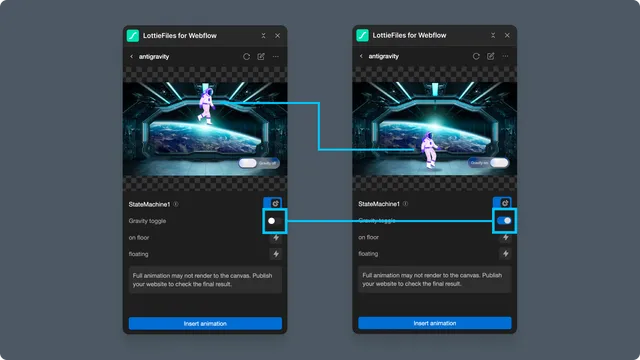The height and width of the screenshot is (360, 640).
Task: Open more options menu in right panel
Action: click(x=505, y=56)
